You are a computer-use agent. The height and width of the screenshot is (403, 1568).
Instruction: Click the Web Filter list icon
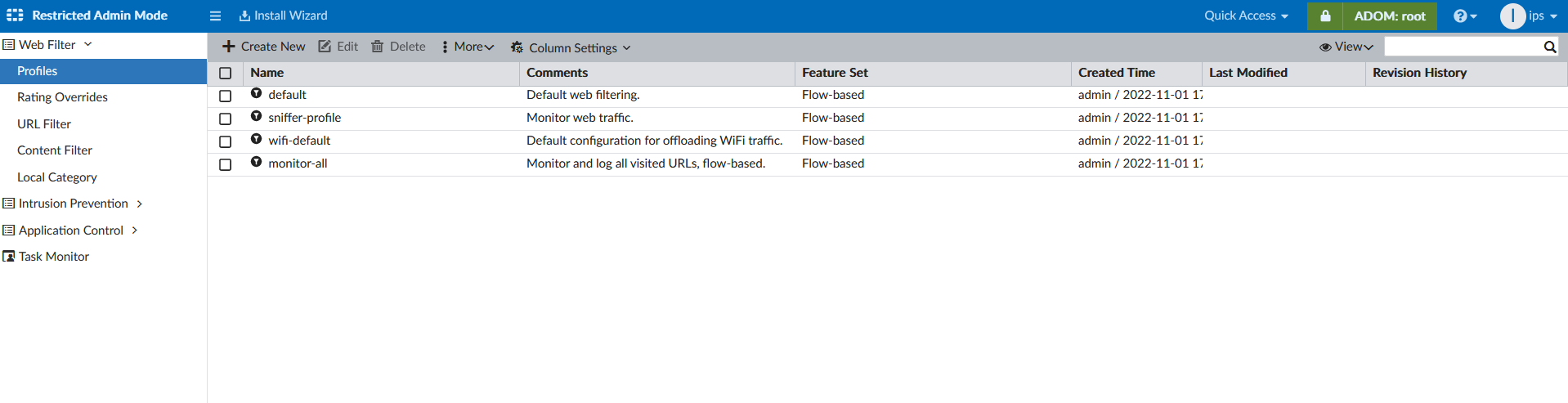[x=9, y=45]
